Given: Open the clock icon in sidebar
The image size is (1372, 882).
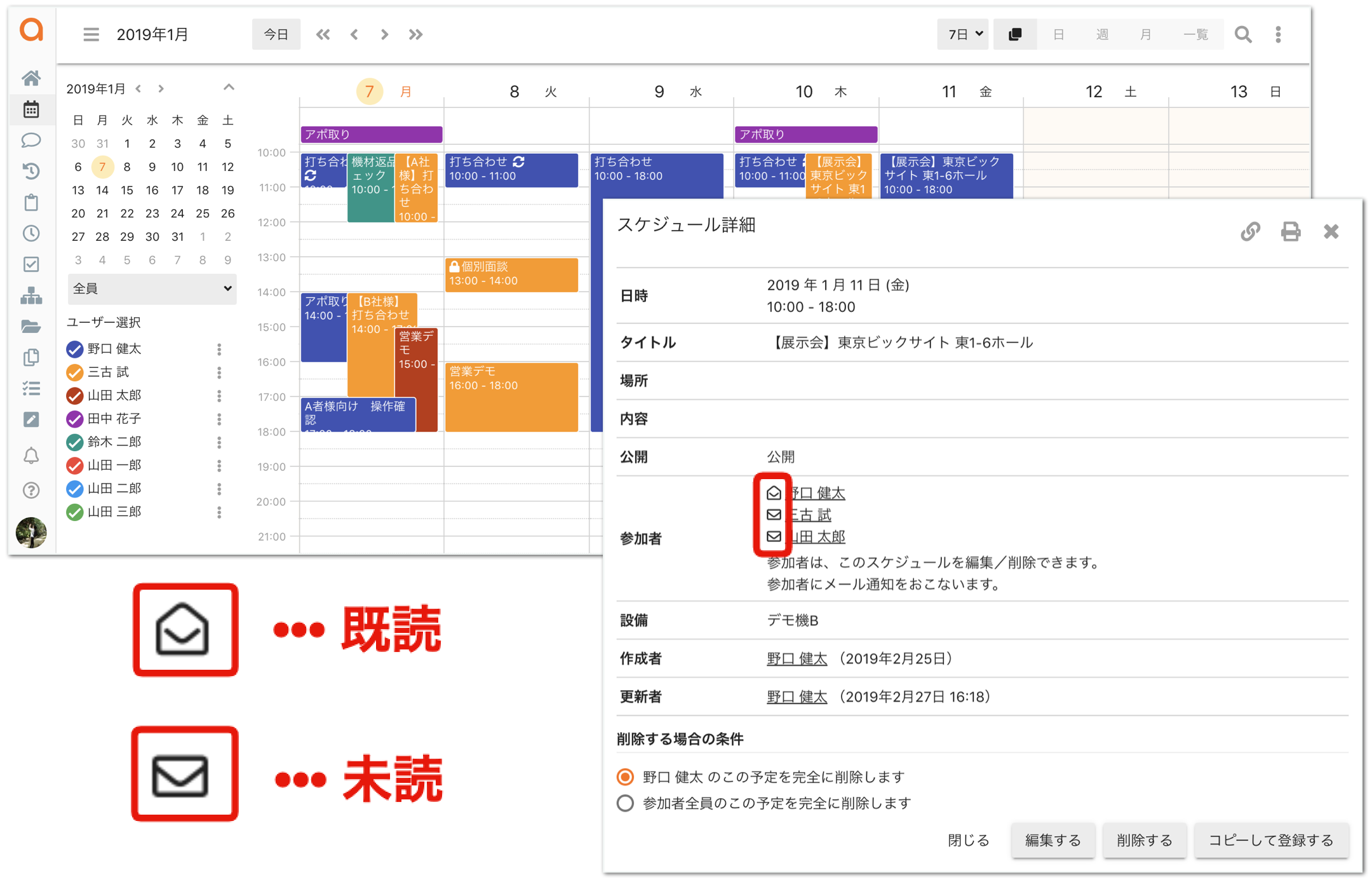Looking at the screenshot, I should [x=31, y=233].
